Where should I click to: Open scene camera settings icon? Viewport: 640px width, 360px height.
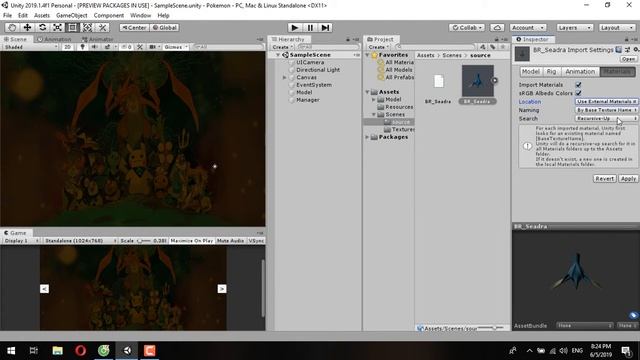[x=154, y=47]
